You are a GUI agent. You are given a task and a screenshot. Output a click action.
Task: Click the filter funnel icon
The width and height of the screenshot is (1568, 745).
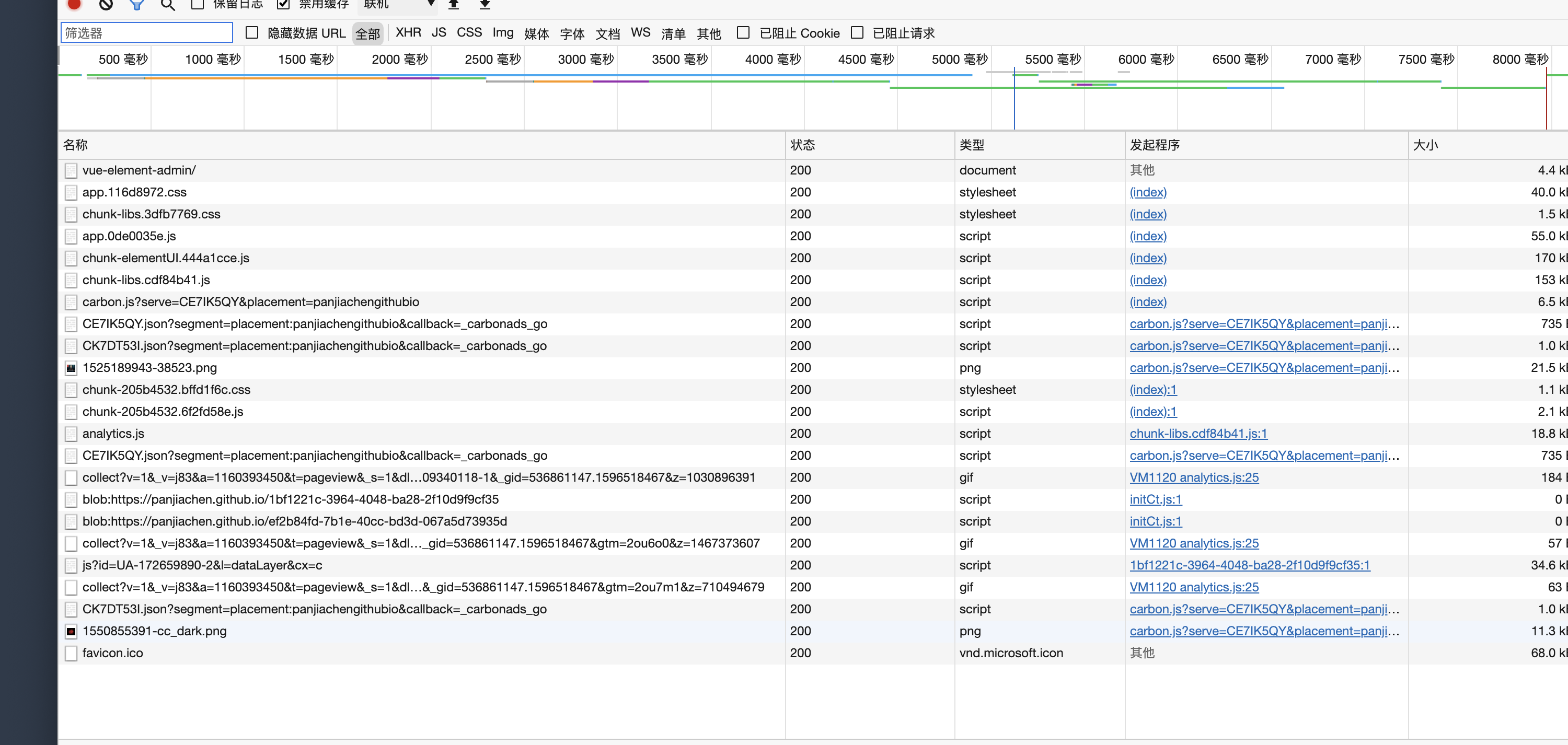tap(136, 5)
